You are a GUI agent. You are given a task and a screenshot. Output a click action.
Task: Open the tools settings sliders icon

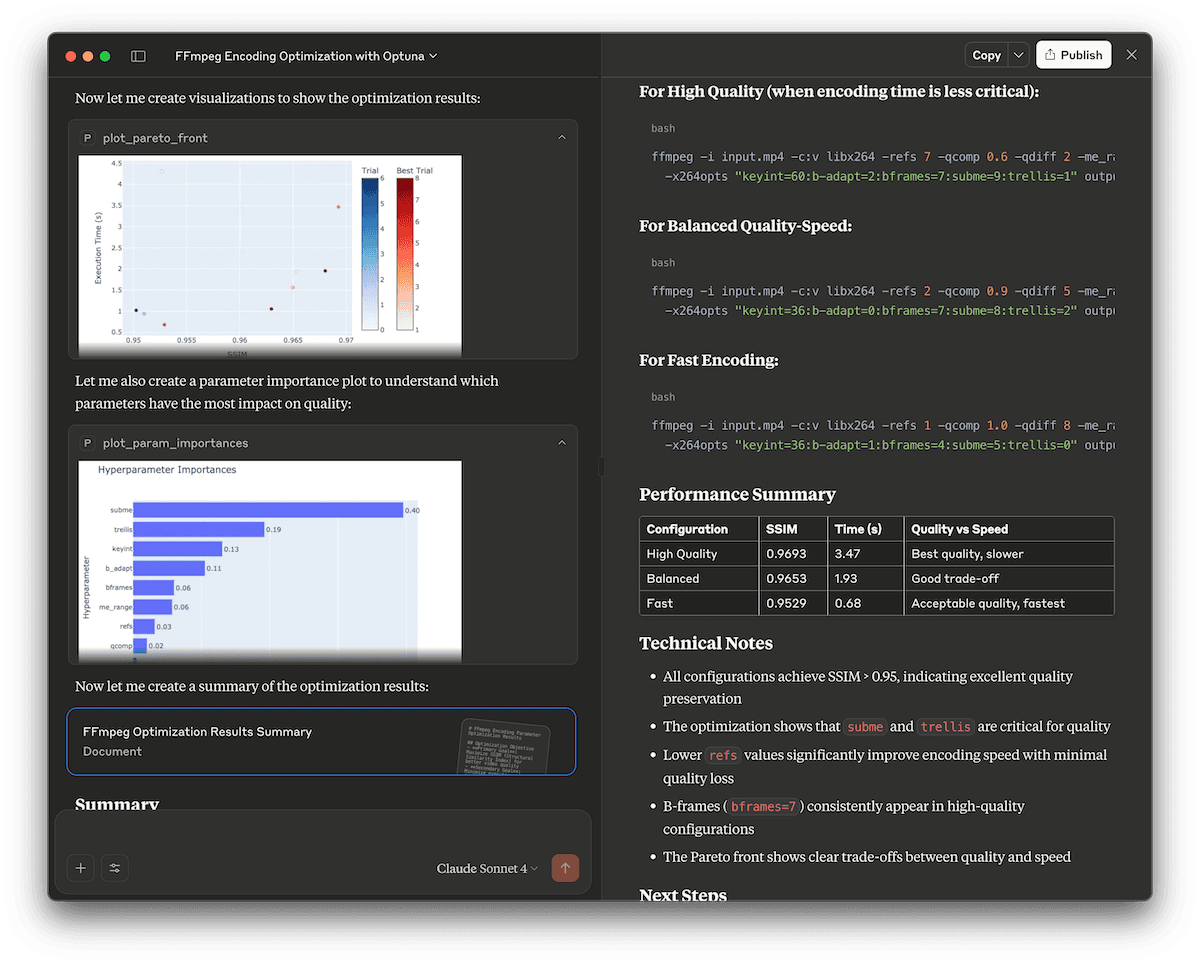(x=115, y=868)
